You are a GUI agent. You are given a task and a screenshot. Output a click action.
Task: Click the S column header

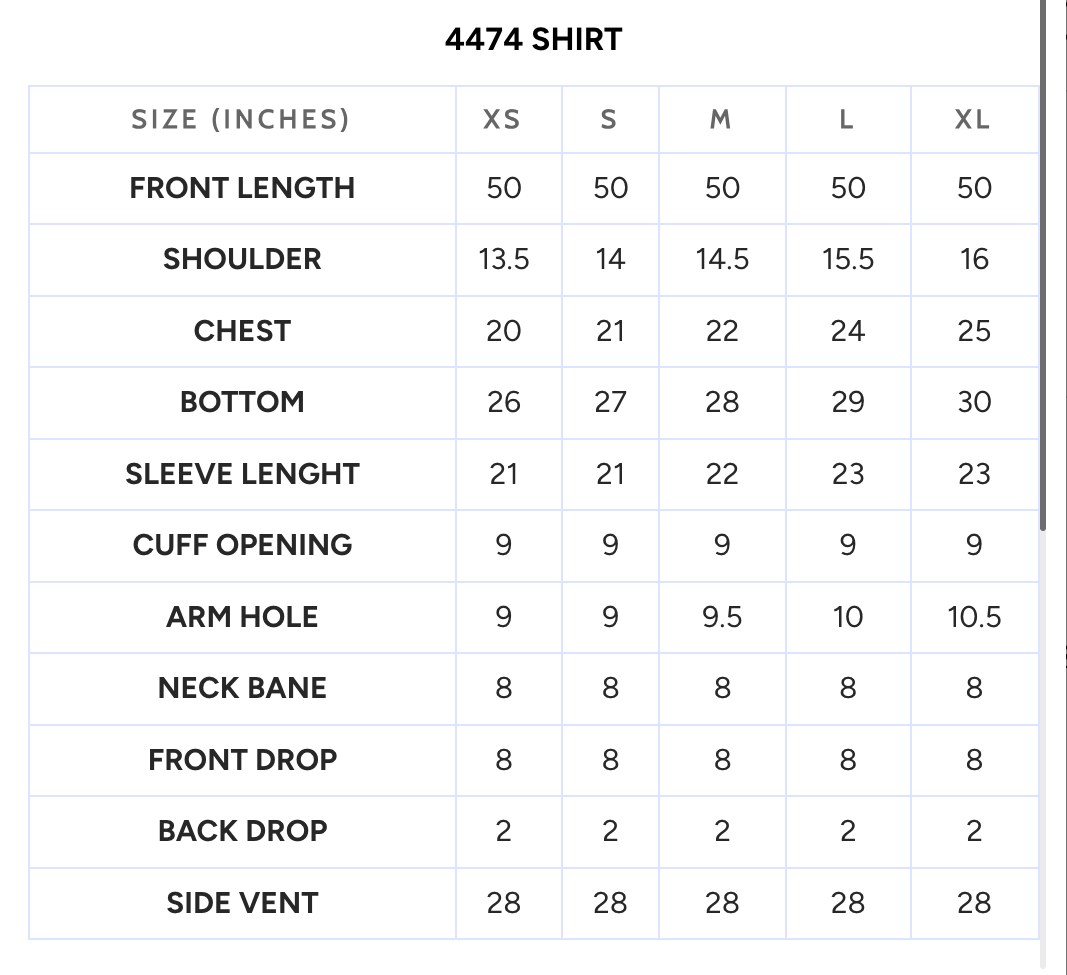pos(609,120)
